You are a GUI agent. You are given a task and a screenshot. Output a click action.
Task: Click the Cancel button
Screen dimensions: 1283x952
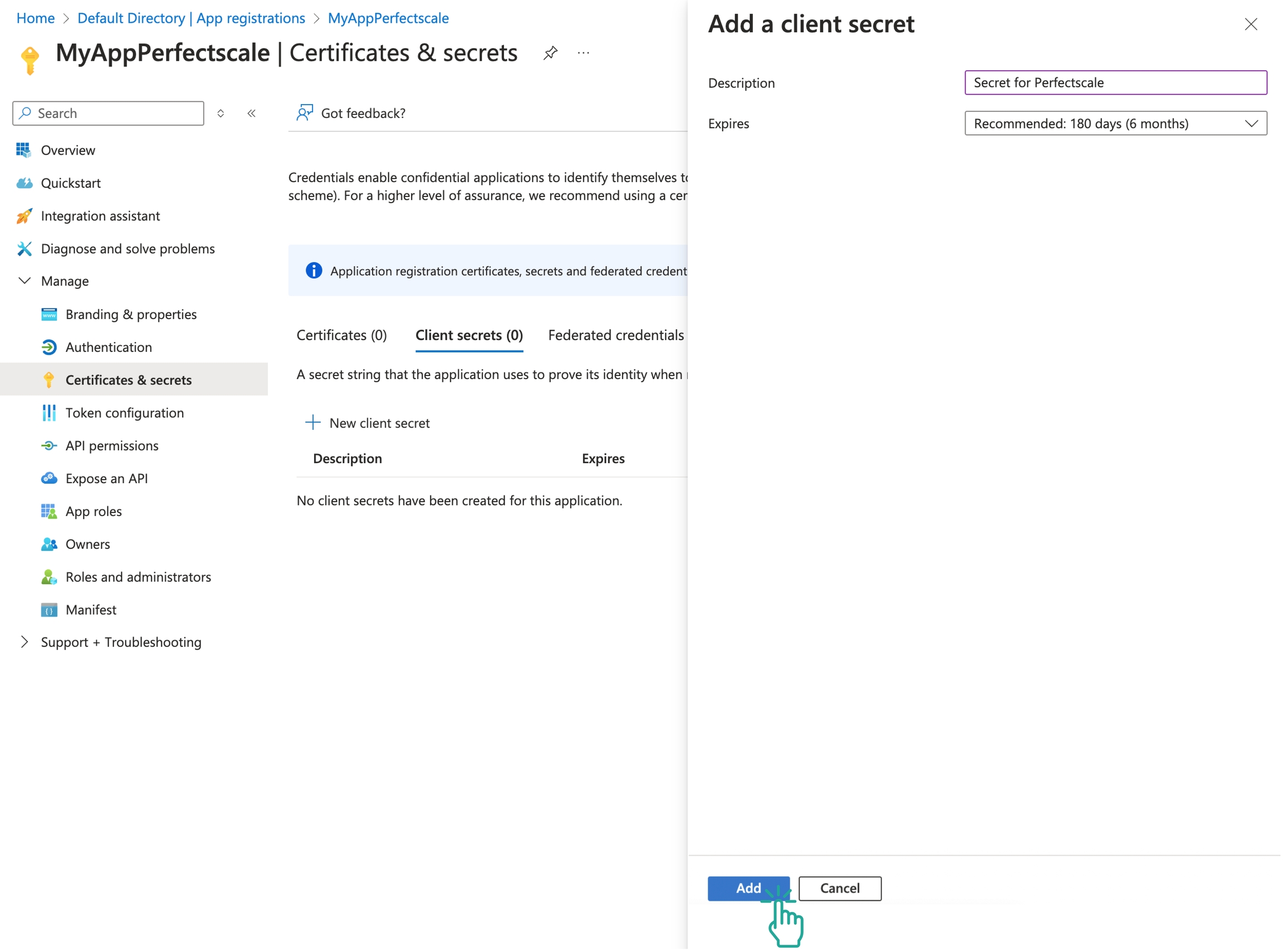point(840,889)
